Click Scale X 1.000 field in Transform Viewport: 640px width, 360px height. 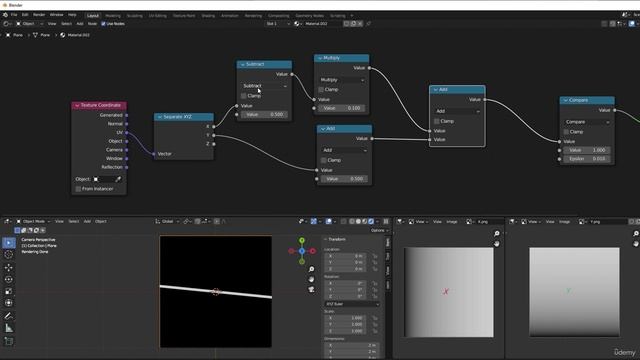point(345,318)
